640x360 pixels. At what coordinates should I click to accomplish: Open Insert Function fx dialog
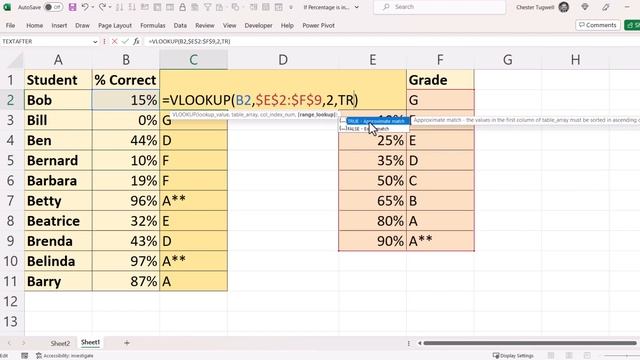coord(136,41)
